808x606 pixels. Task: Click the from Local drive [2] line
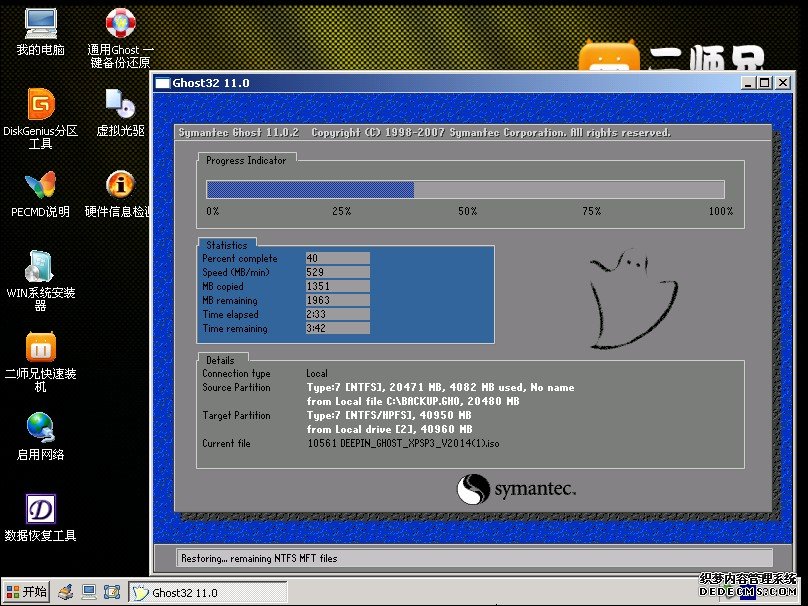click(x=390, y=429)
